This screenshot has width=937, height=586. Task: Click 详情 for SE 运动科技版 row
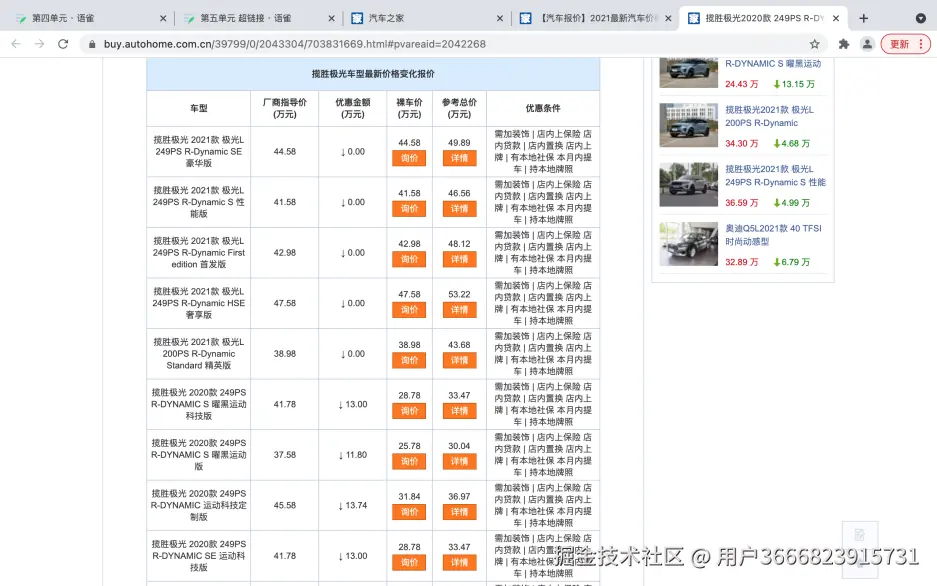click(460, 563)
